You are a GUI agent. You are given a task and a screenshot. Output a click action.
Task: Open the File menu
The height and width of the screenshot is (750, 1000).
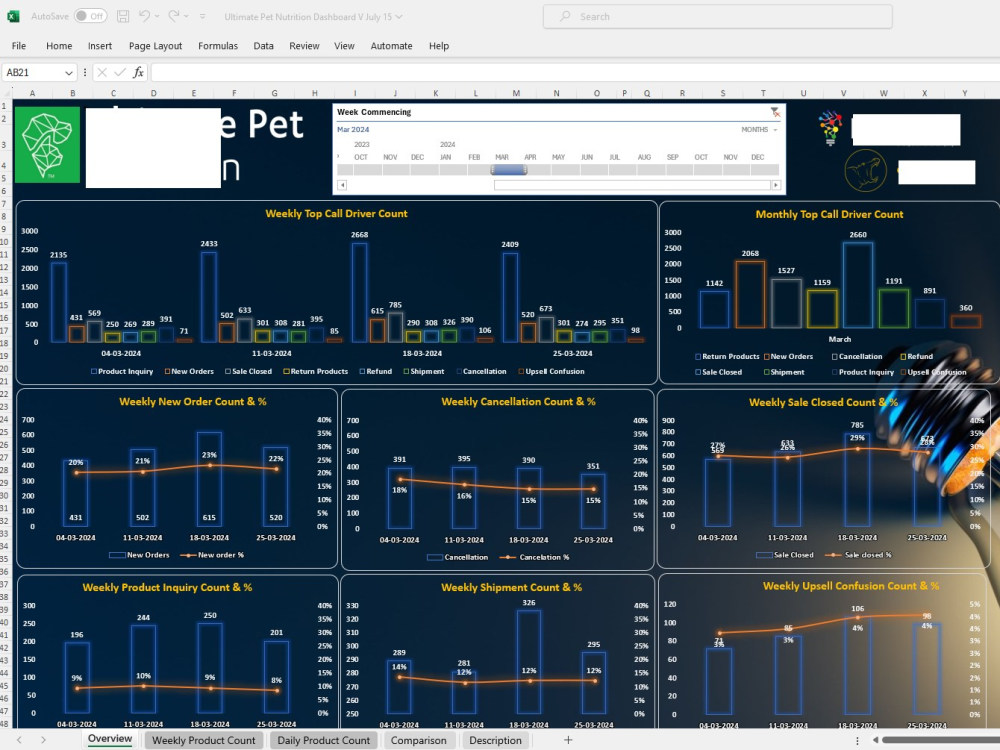(19, 46)
